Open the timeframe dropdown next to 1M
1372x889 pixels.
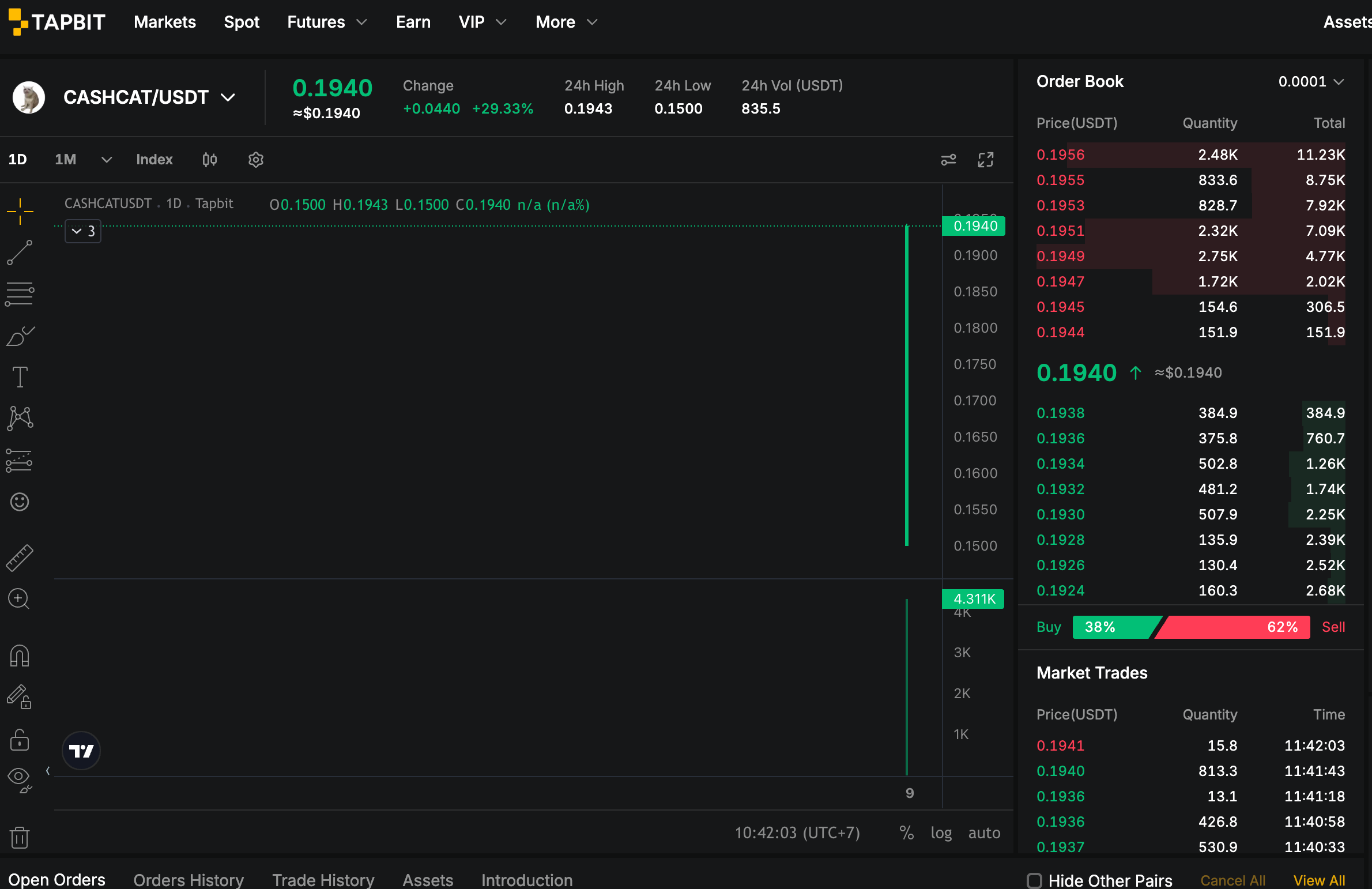coord(106,160)
